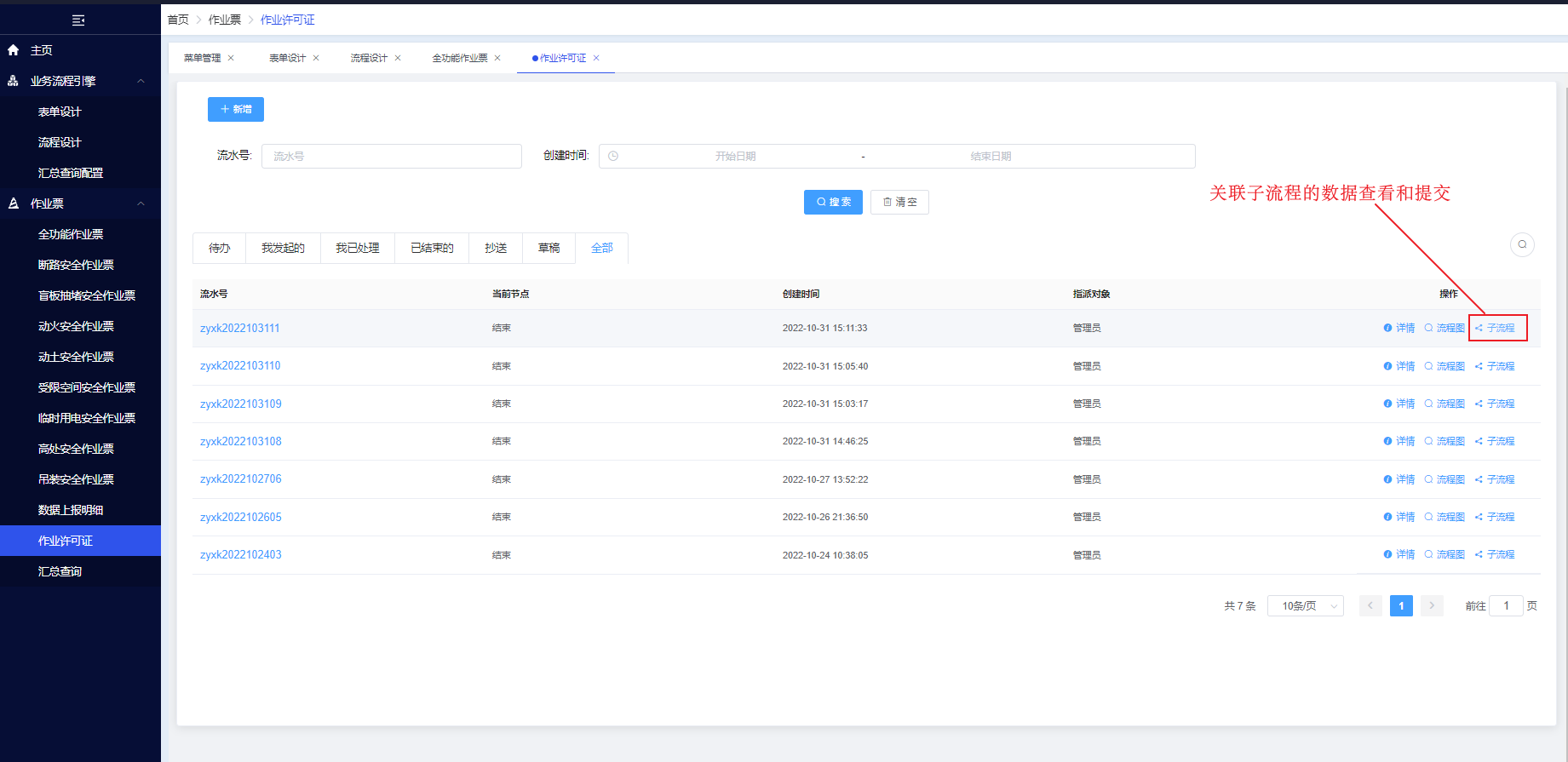Open 子流程 for zyxk2022102403
The image size is (1568, 762).
tap(1495, 554)
